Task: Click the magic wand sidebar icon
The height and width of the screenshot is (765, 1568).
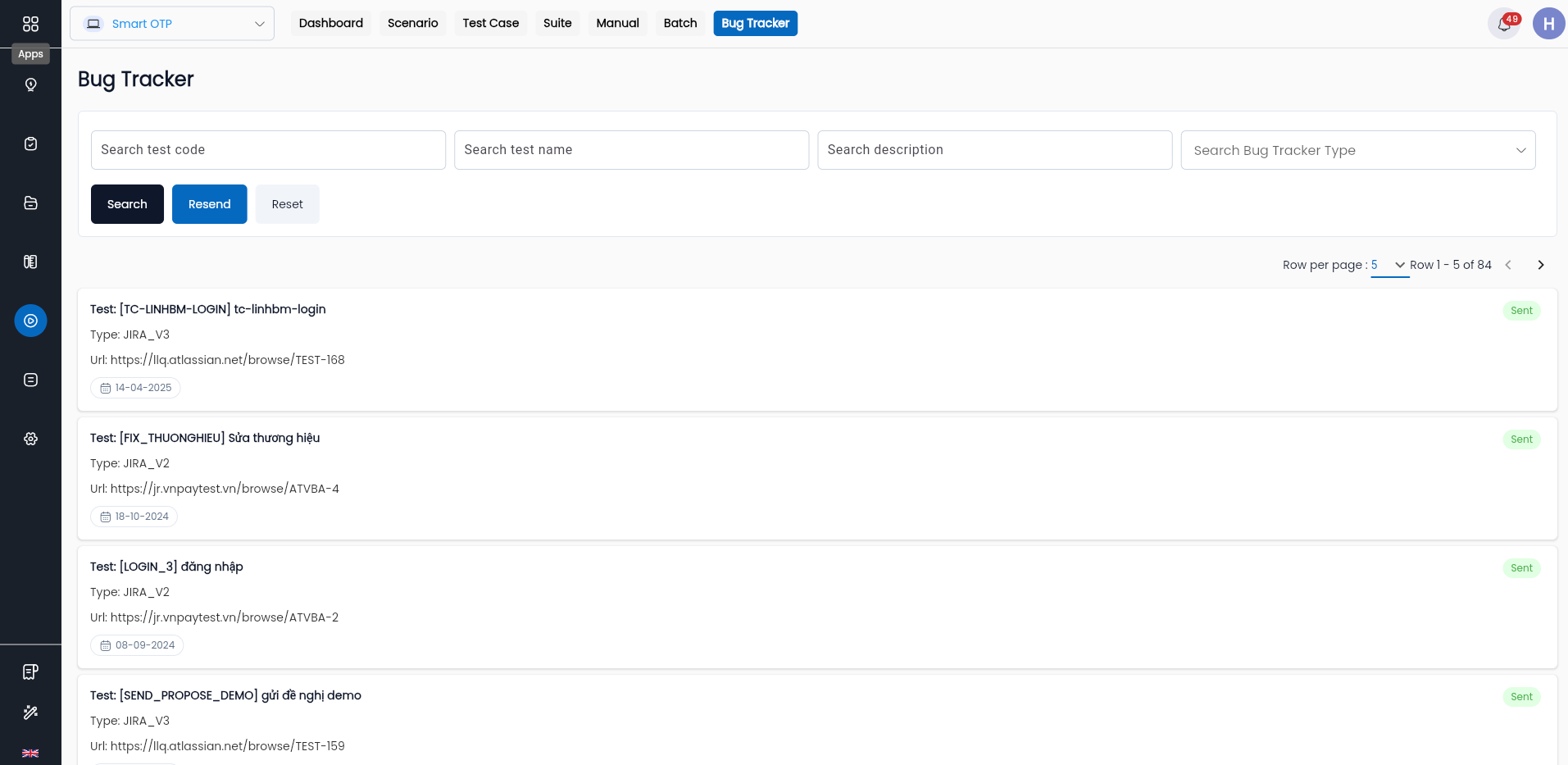Action: click(x=30, y=713)
